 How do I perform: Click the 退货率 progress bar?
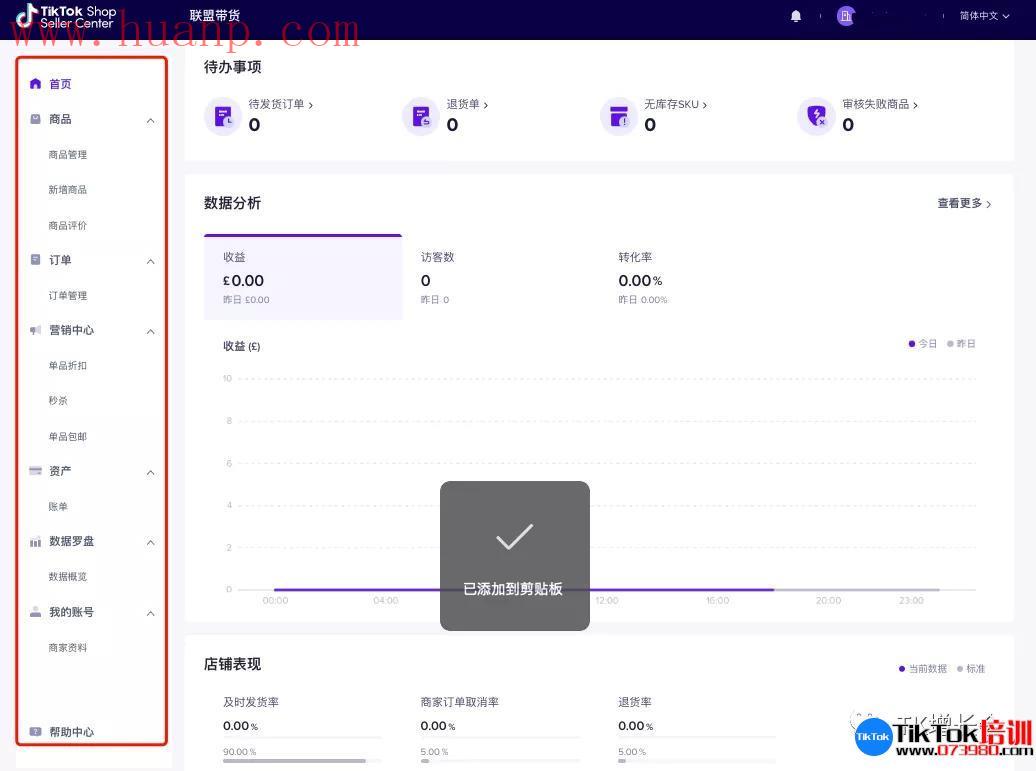[x=697, y=760]
